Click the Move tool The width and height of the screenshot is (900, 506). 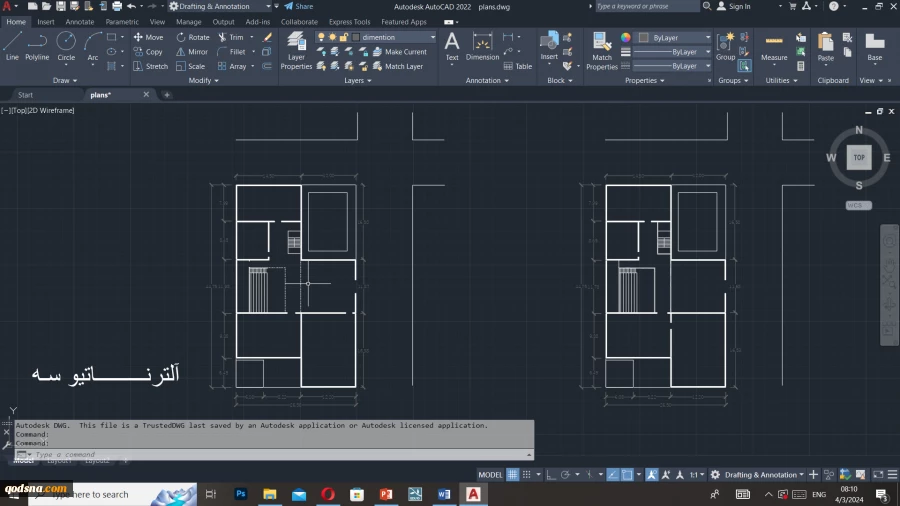coord(149,37)
